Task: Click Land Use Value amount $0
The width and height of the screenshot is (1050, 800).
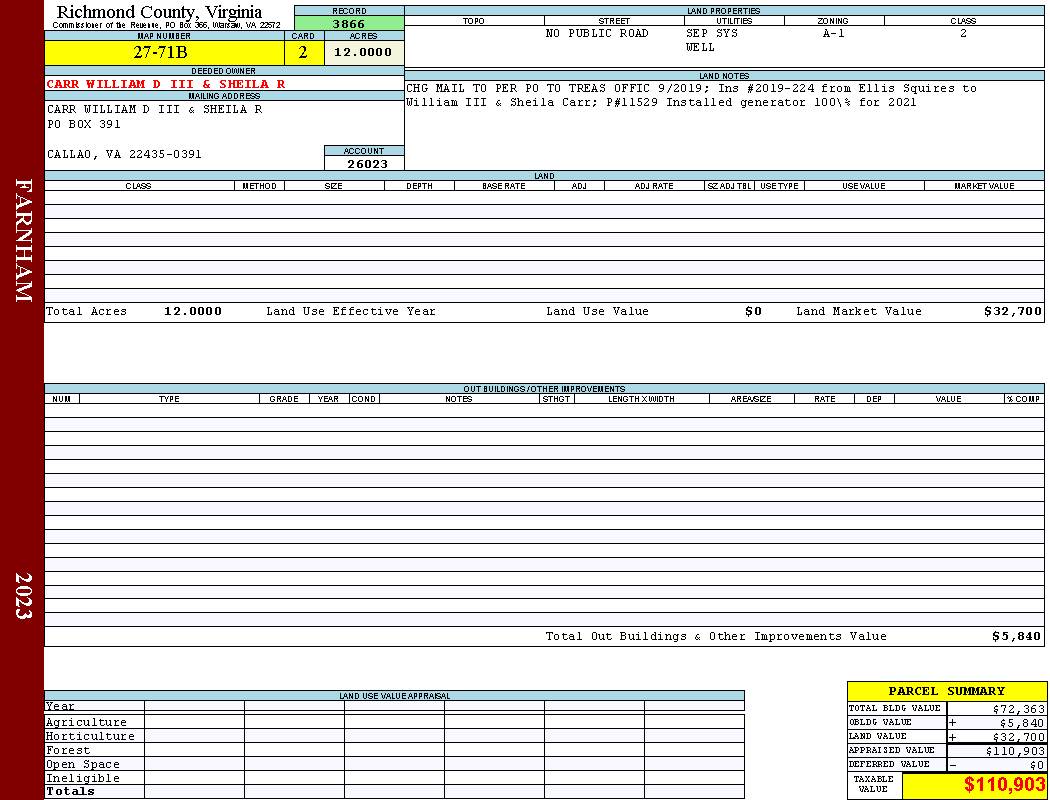Action: (x=753, y=311)
